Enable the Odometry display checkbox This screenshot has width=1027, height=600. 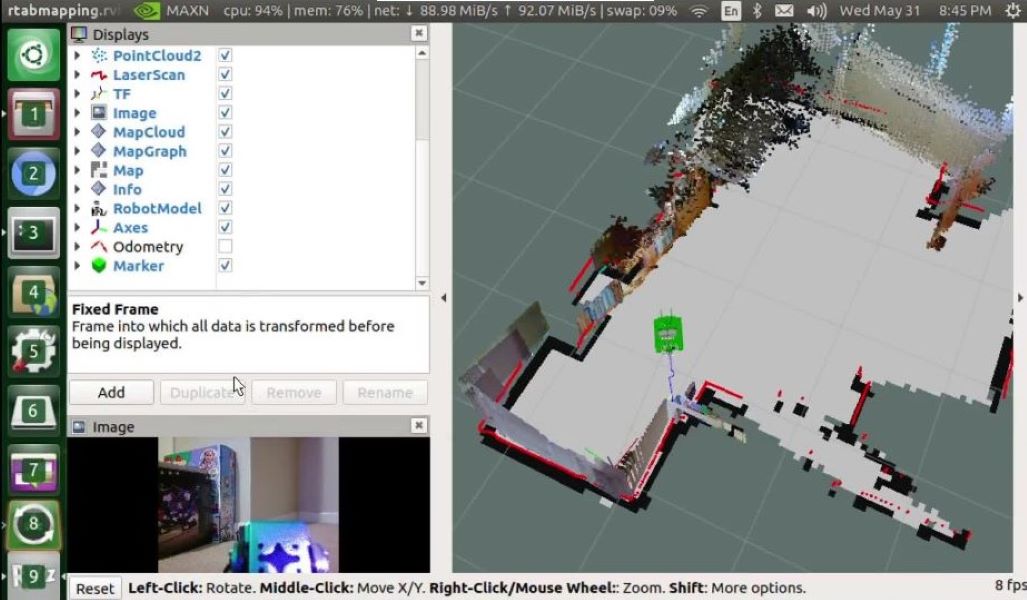225,247
